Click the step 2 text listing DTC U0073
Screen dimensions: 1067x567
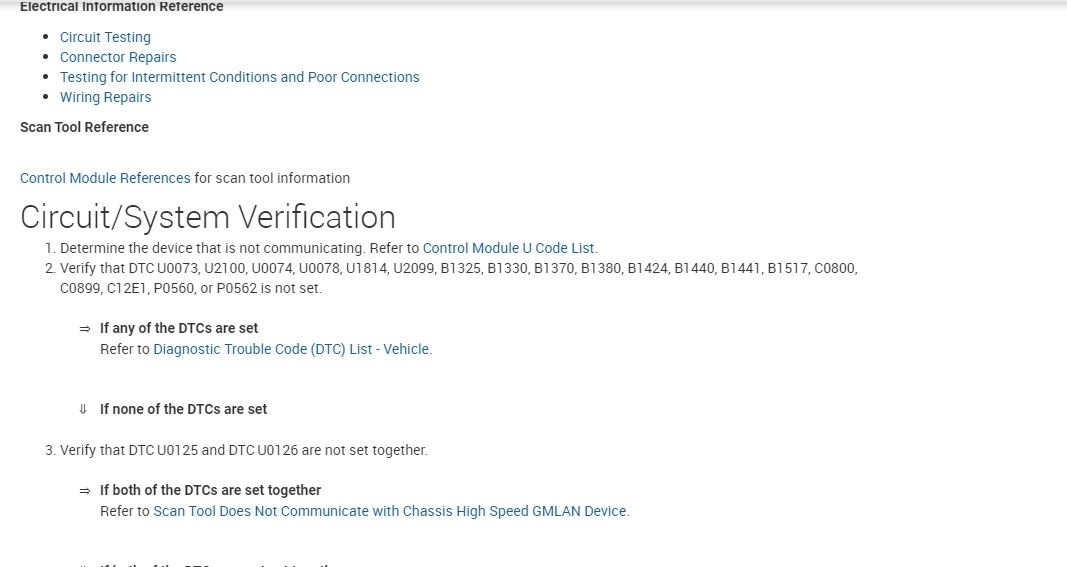(400, 268)
